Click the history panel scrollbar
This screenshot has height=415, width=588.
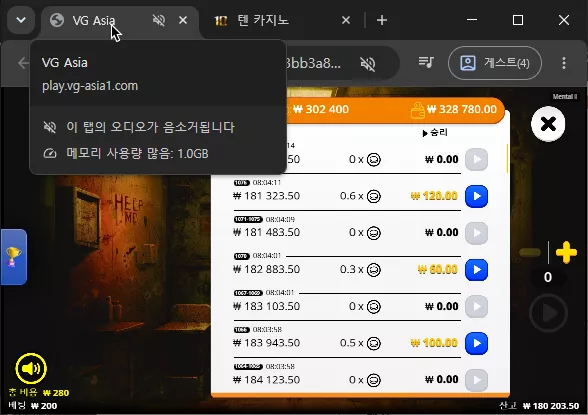pyautogui.click(x=507, y=159)
